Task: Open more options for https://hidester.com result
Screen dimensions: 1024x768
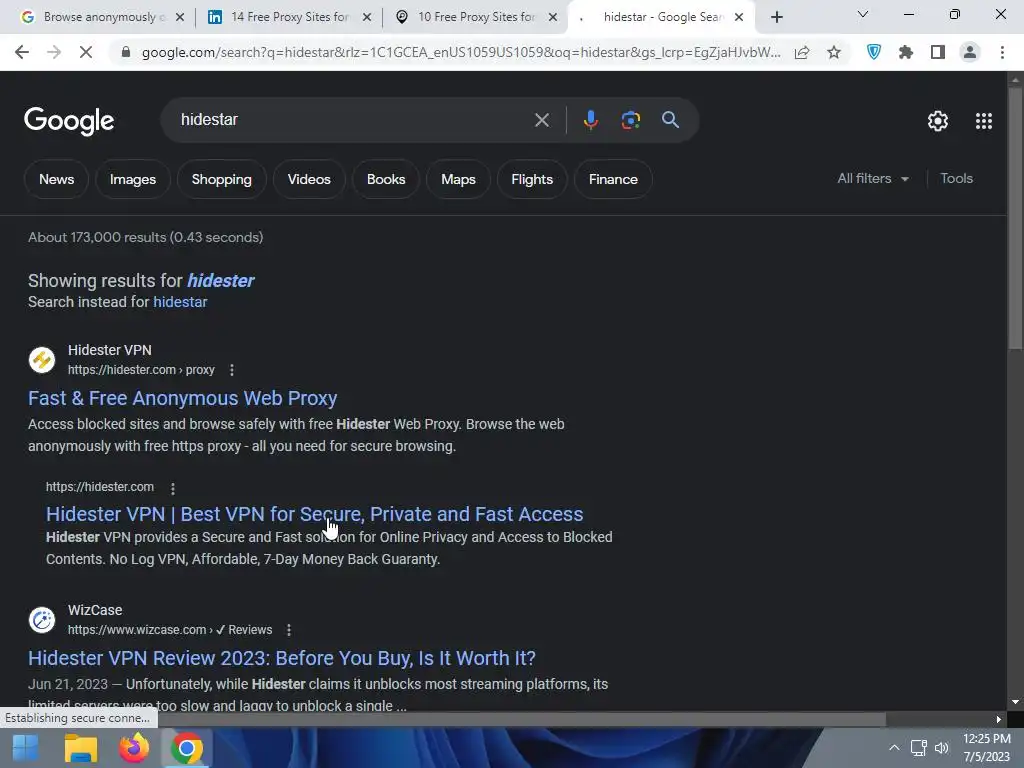Action: tap(172, 488)
